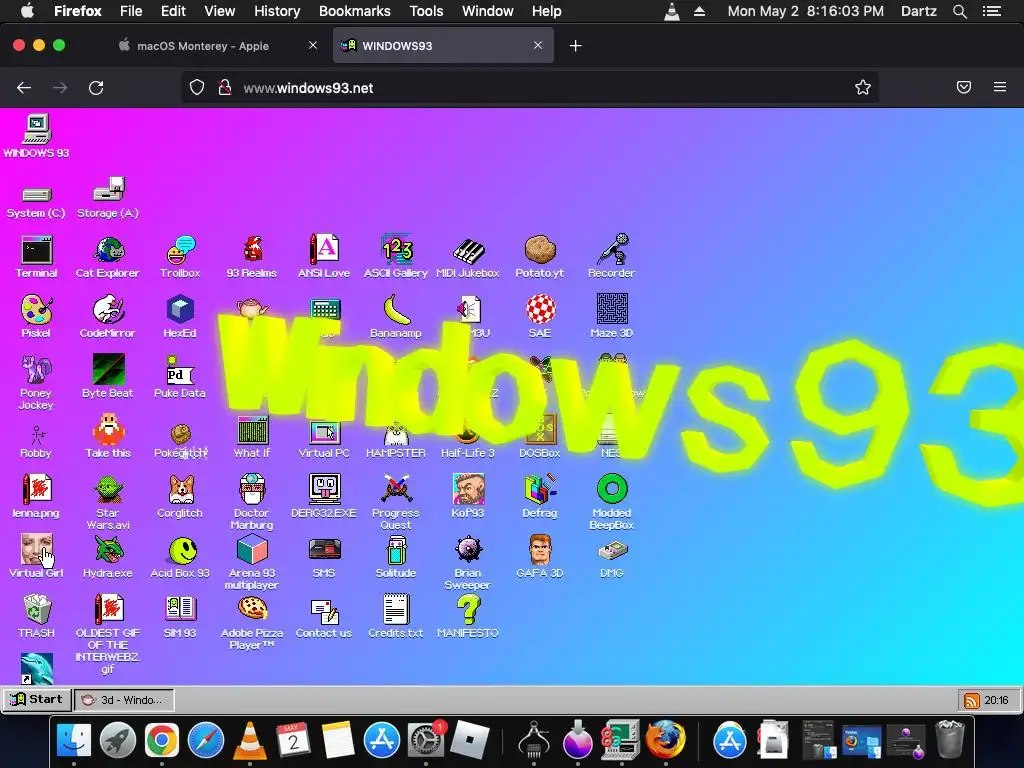Run Hydra.exe dragon icon

pyautogui.click(x=108, y=557)
